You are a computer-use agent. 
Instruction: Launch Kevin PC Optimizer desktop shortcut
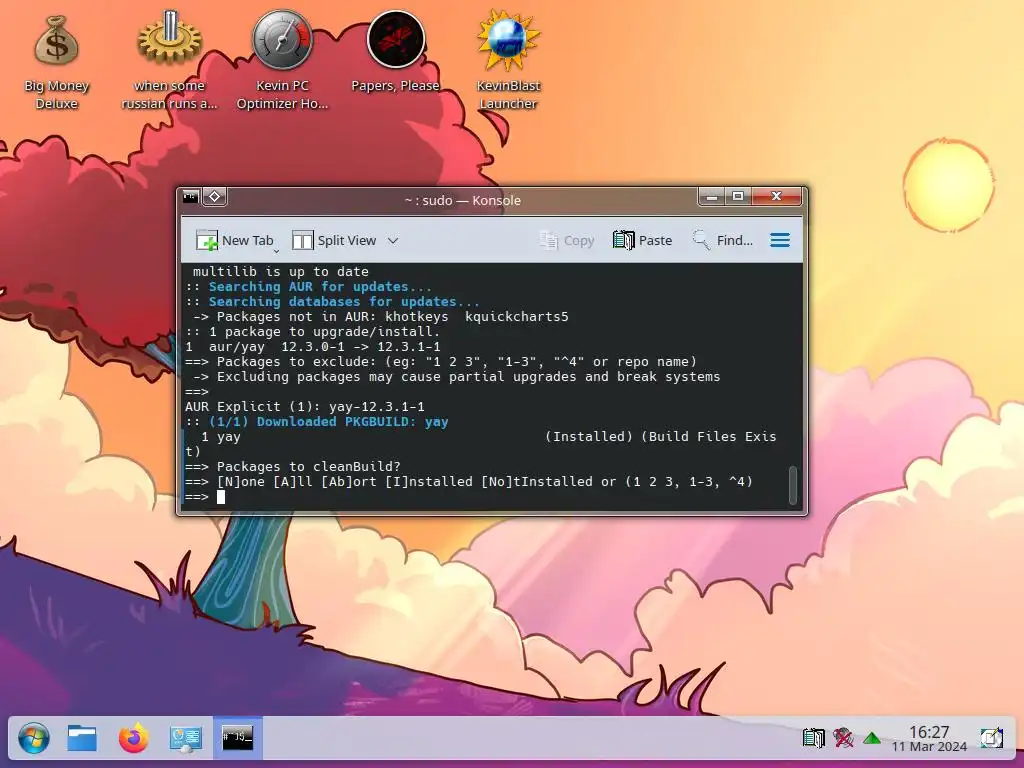(282, 62)
